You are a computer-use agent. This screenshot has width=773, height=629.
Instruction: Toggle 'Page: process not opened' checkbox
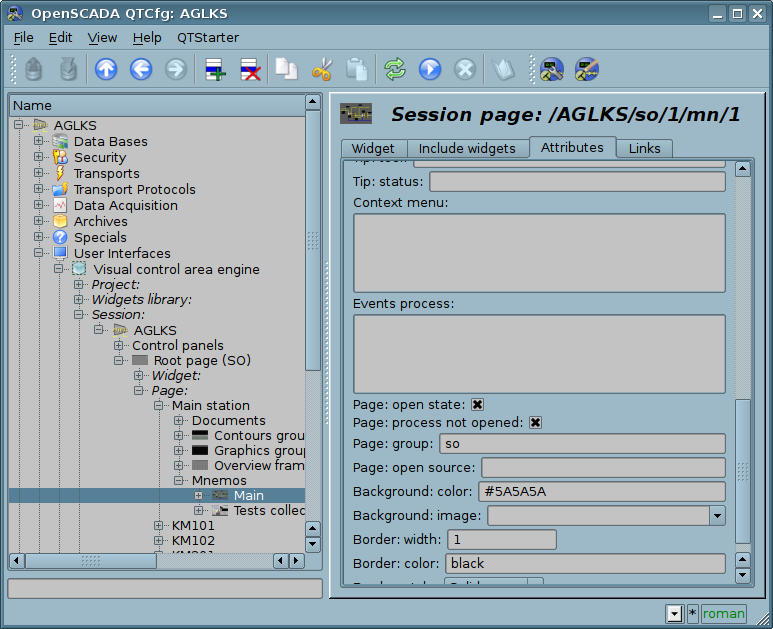[536, 423]
